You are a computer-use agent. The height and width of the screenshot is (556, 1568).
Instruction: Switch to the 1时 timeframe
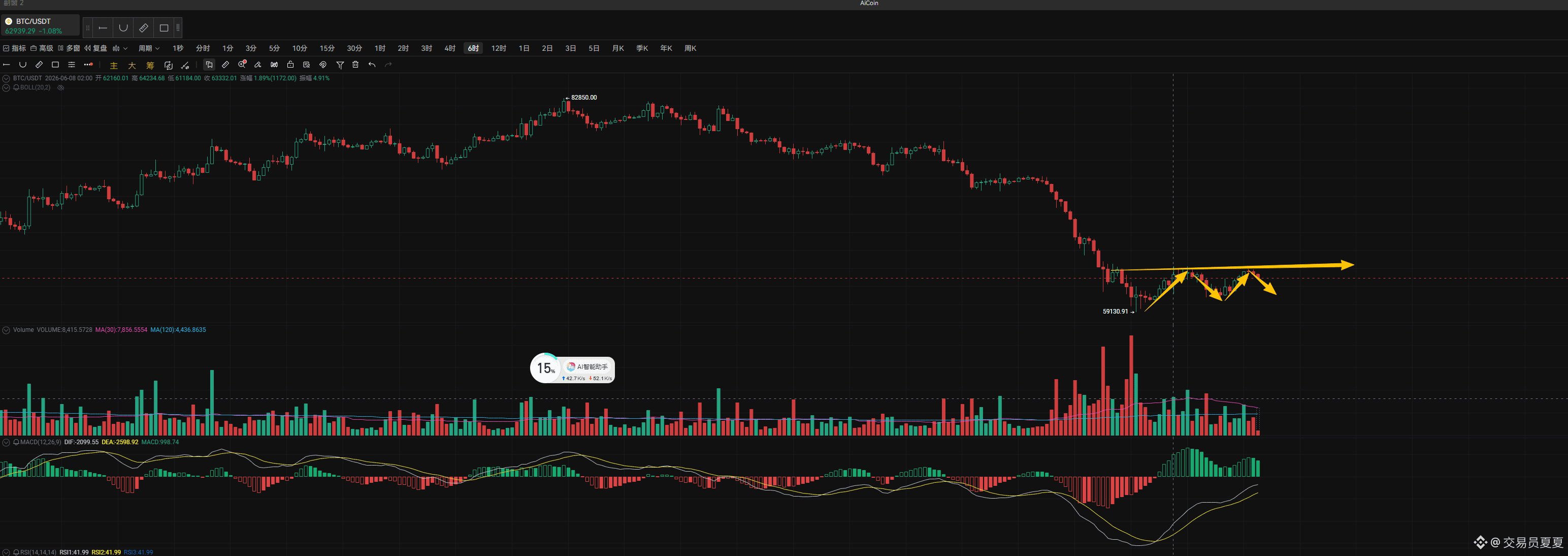380,48
